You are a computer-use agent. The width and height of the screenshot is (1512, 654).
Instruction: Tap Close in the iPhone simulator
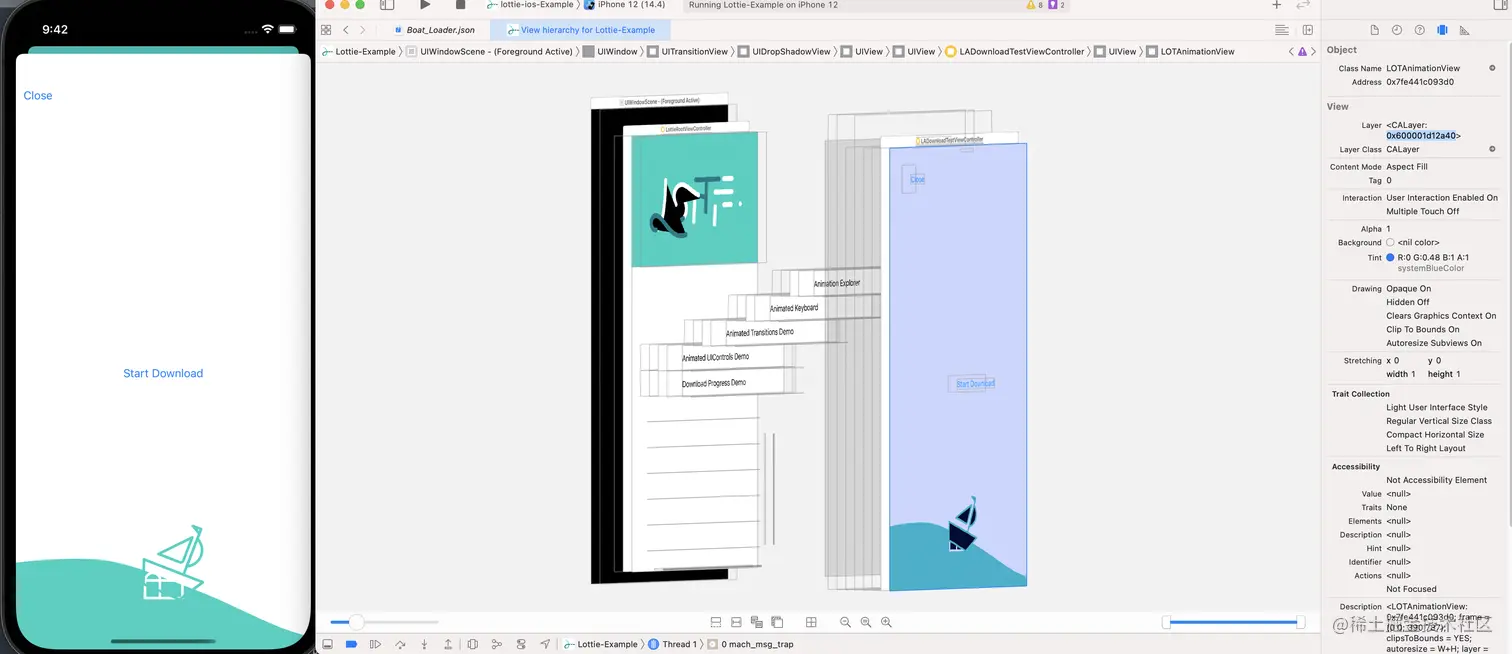(38, 96)
